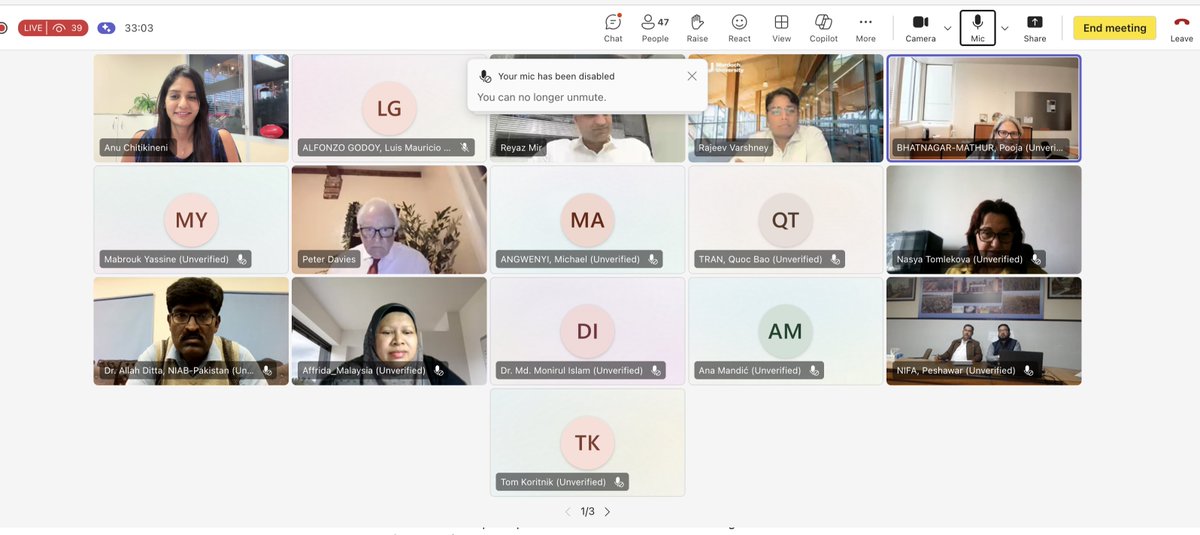Click the LIVE viewers count badge
Screen dimensions: 1200x535
[53, 28]
